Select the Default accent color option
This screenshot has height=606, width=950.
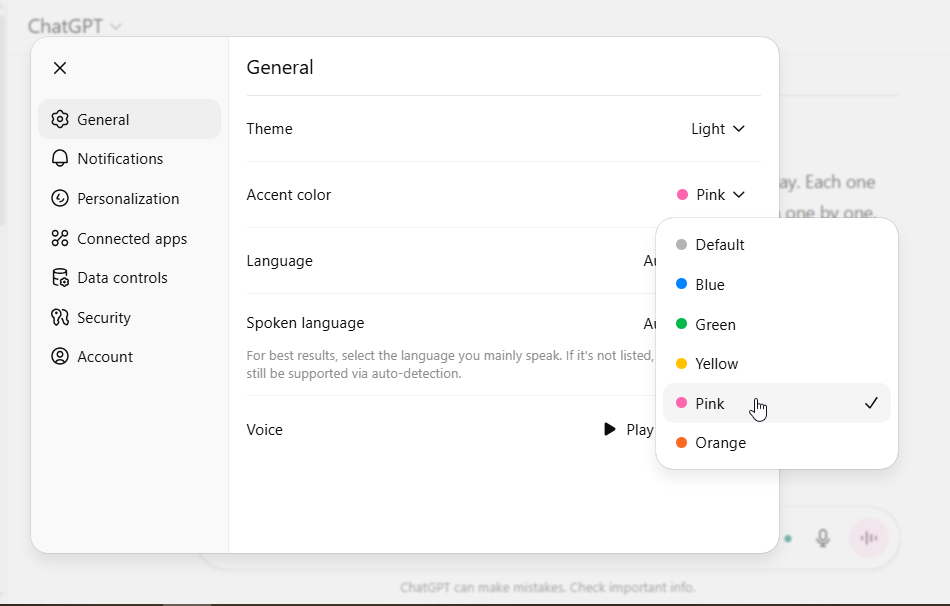720,245
